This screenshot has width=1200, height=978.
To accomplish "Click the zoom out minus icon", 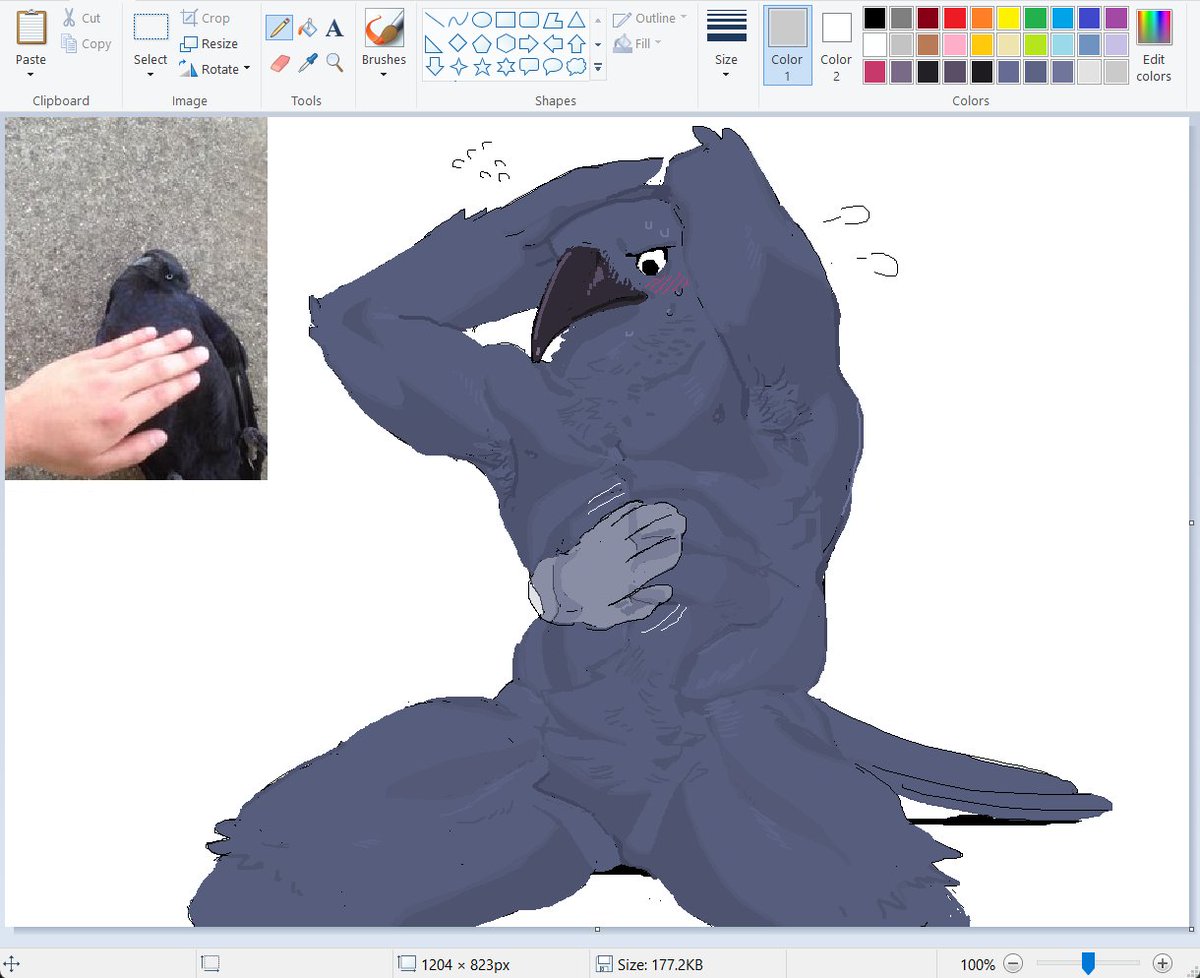I will 1012,964.
